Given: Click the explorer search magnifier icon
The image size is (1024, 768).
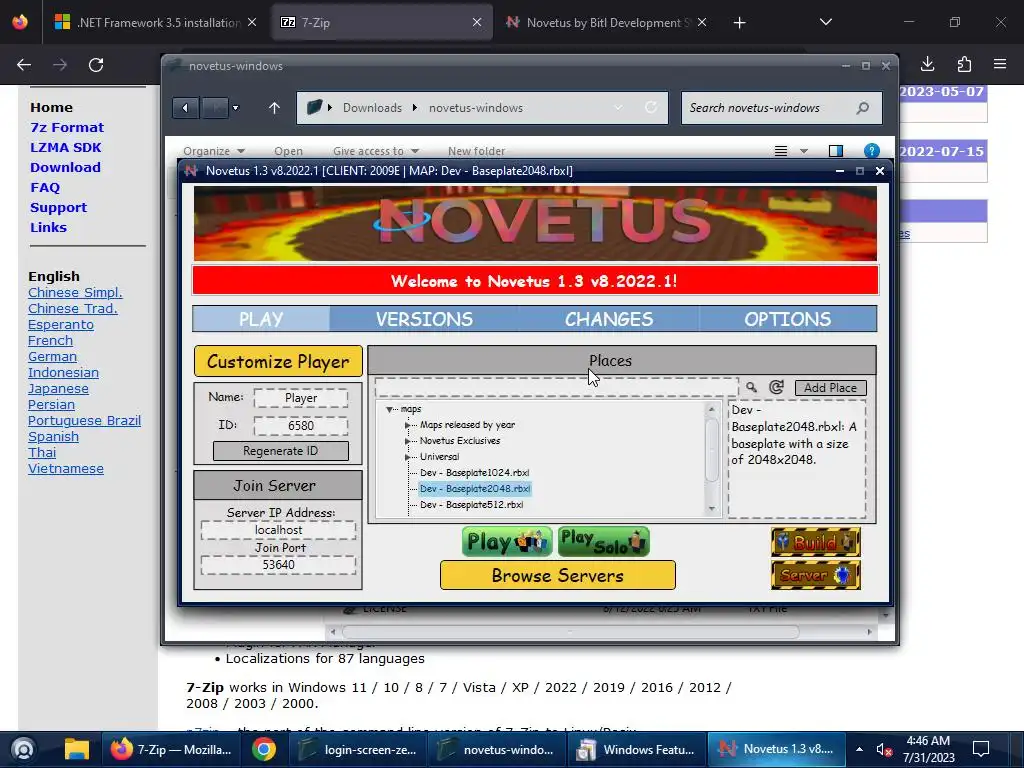Looking at the screenshot, I should [863, 108].
